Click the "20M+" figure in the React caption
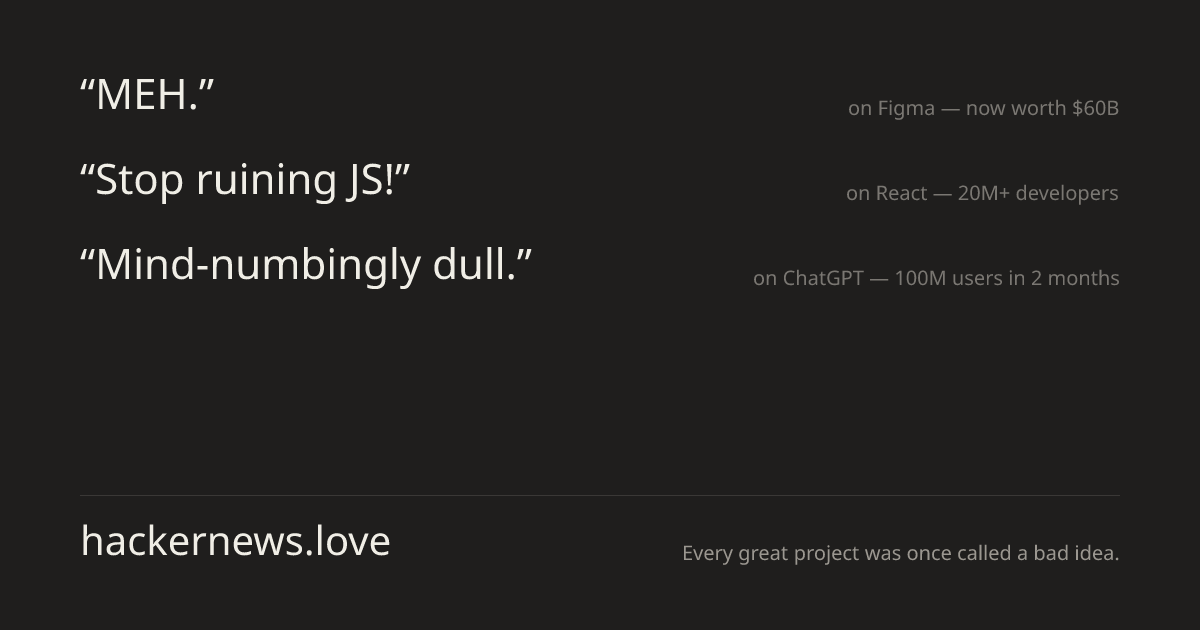Screen dimensions: 1200x630 coord(983,193)
